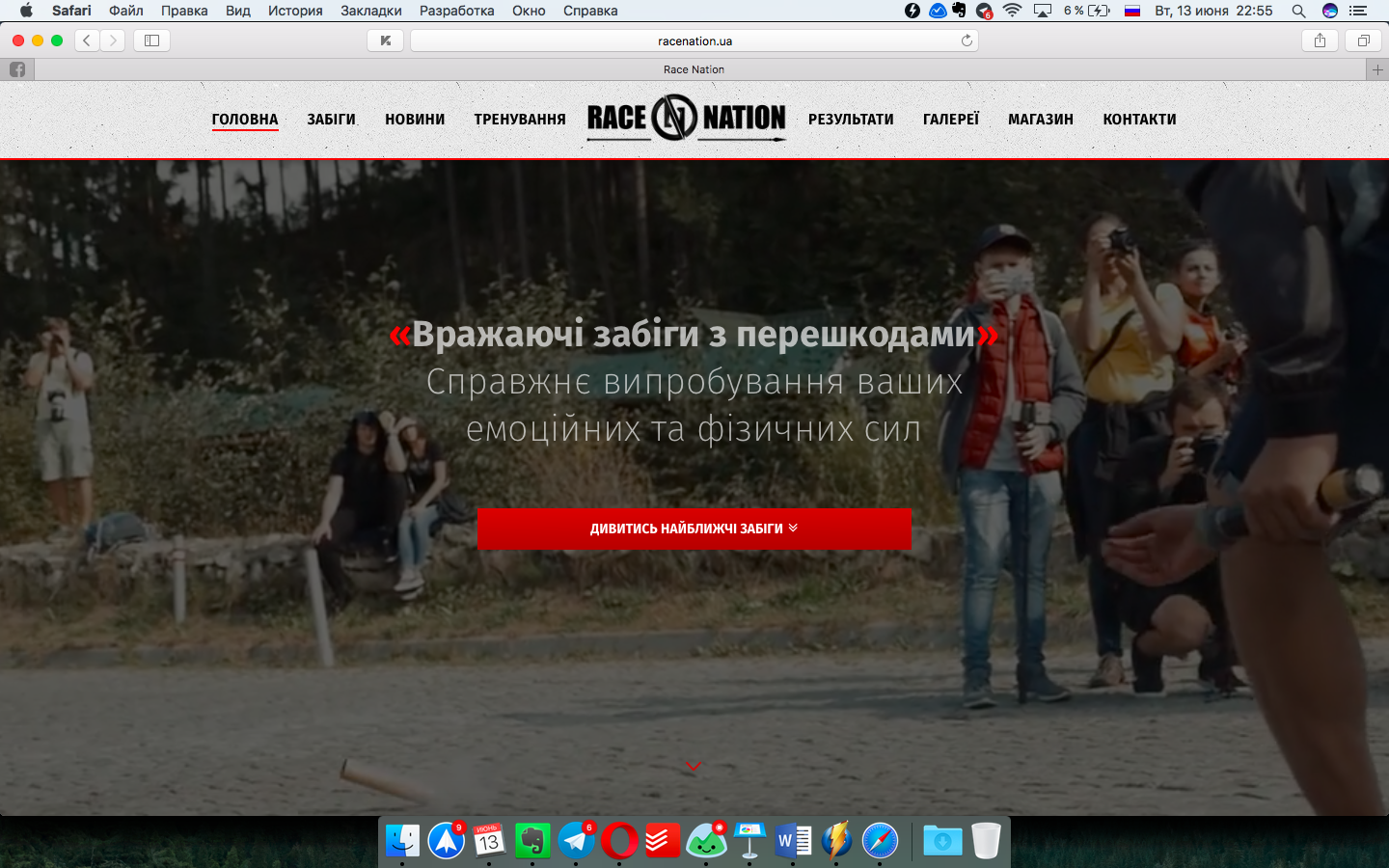Open Keynote from the Dock

point(749,840)
